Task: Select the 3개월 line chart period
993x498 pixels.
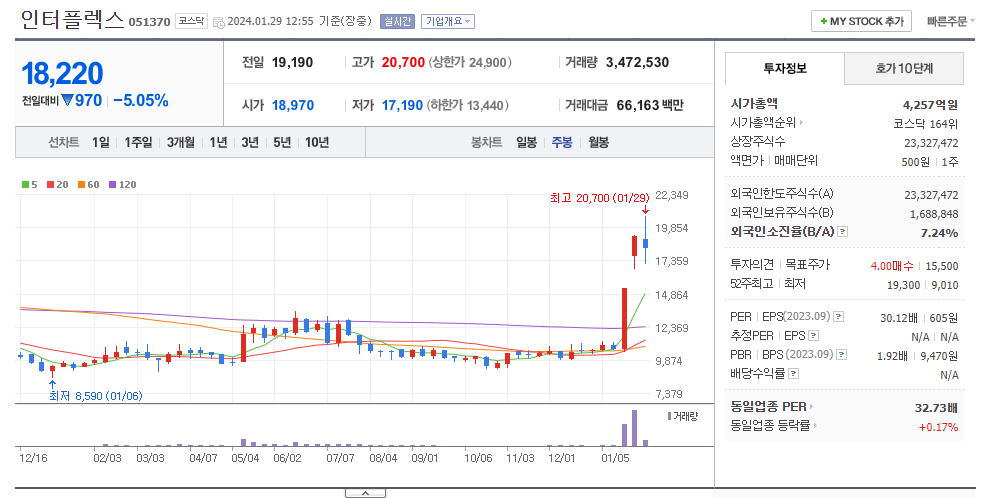Action: pos(180,143)
